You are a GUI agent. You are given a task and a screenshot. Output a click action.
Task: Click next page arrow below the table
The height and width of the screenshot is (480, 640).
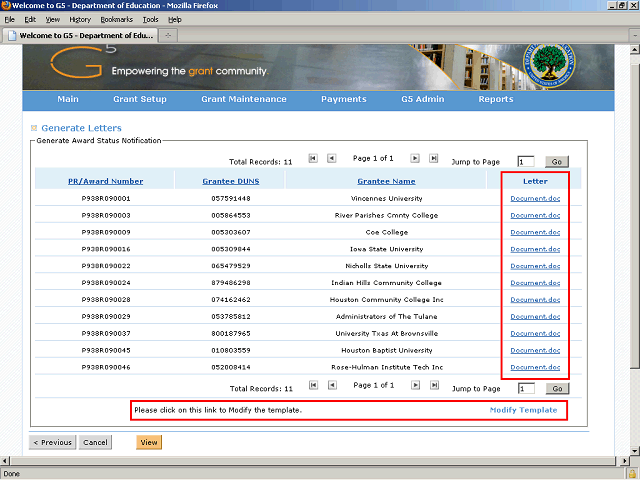tap(415, 386)
